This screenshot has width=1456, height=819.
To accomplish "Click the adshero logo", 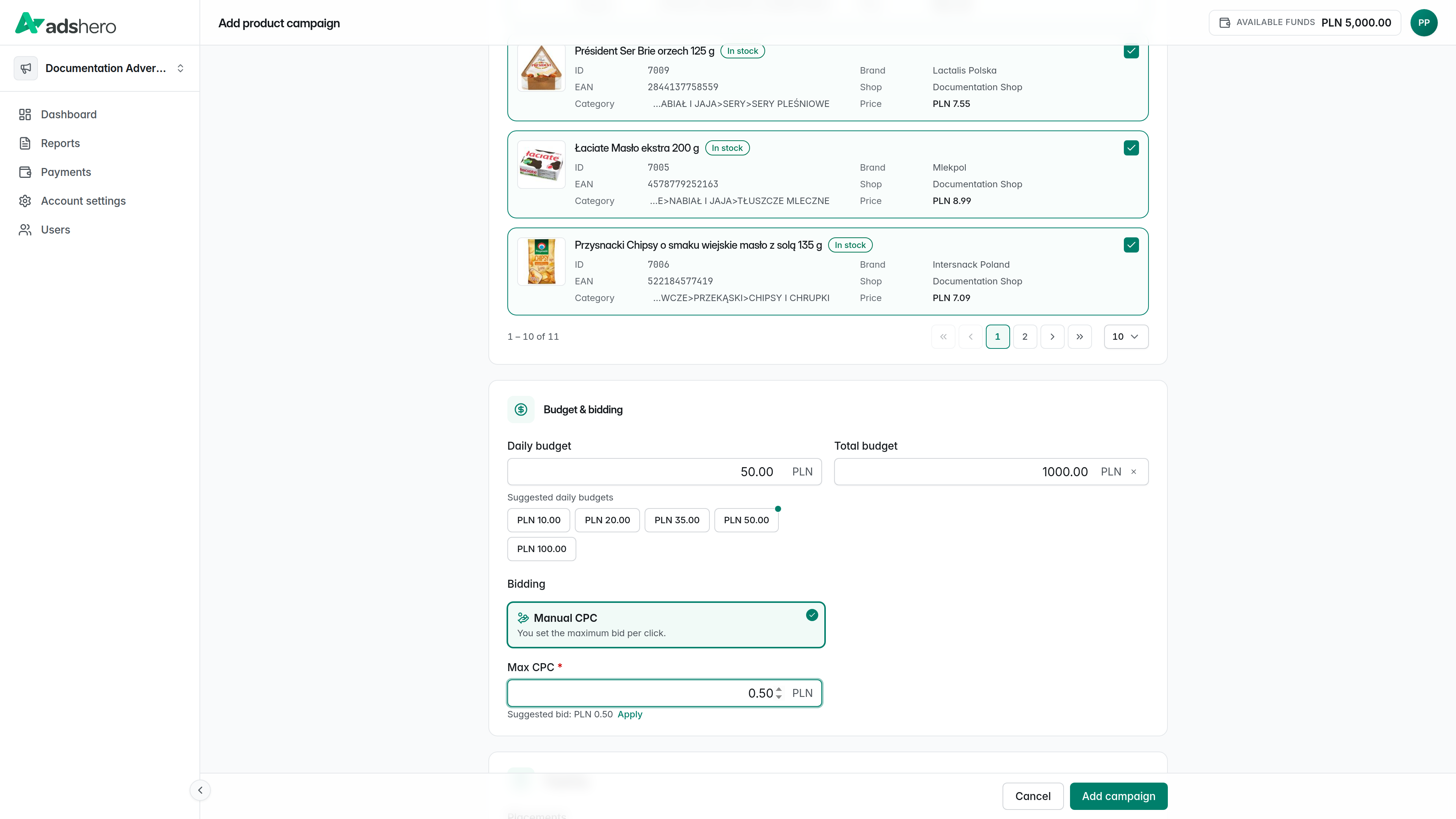I will click(65, 23).
